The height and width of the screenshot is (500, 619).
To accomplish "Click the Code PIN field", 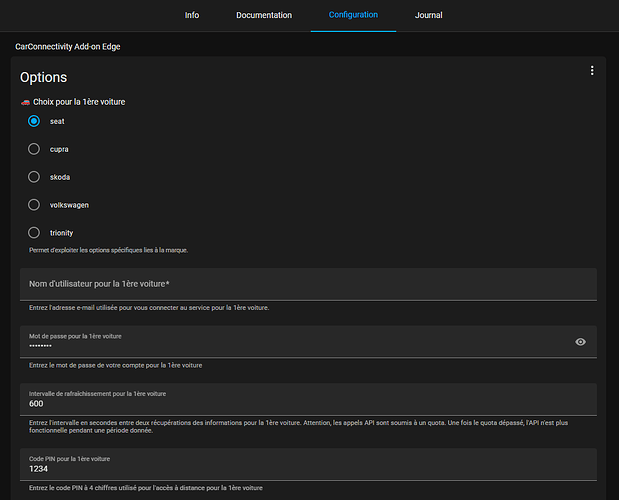I will [308, 463].
